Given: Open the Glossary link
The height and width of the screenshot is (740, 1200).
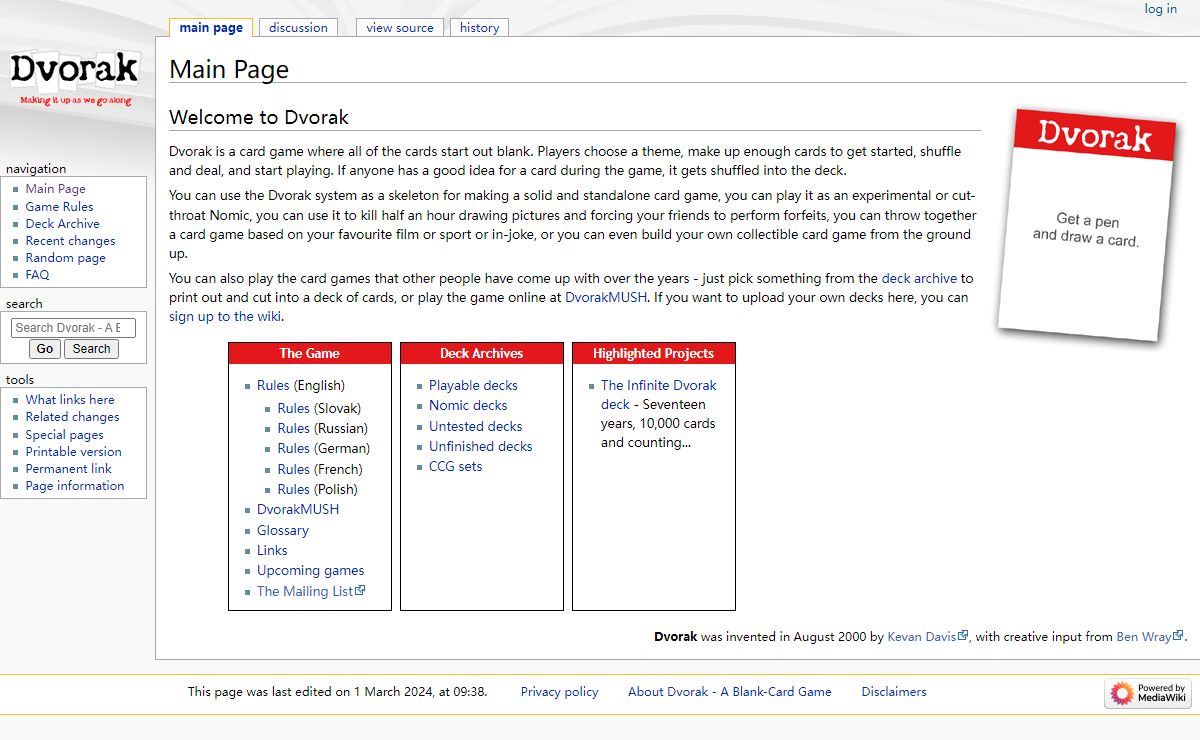Looking at the screenshot, I should pyautogui.click(x=283, y=531).
